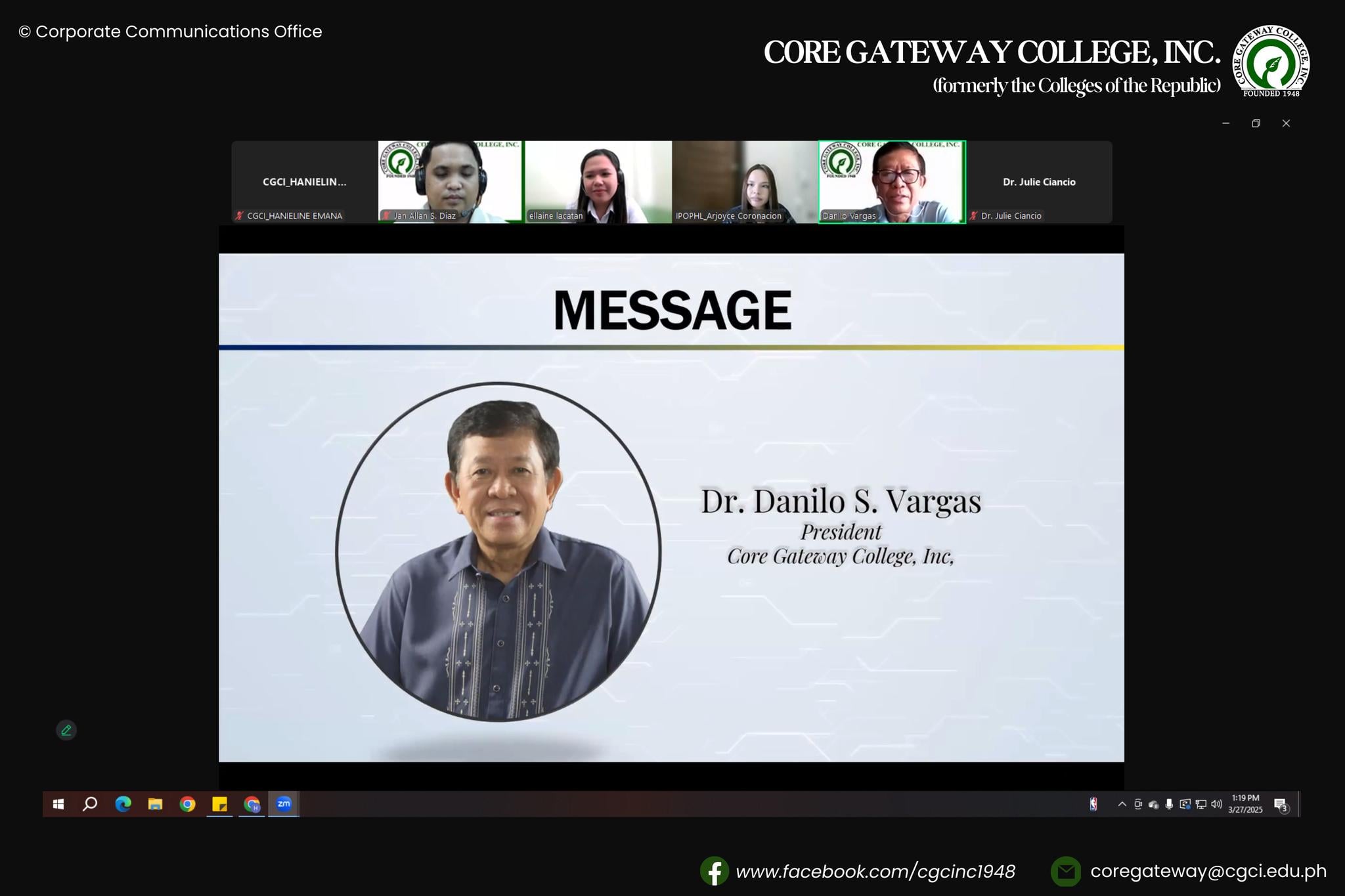Open the volume control in the system tray
This screenshot has height=896, width=1345.
[1217, 803]
